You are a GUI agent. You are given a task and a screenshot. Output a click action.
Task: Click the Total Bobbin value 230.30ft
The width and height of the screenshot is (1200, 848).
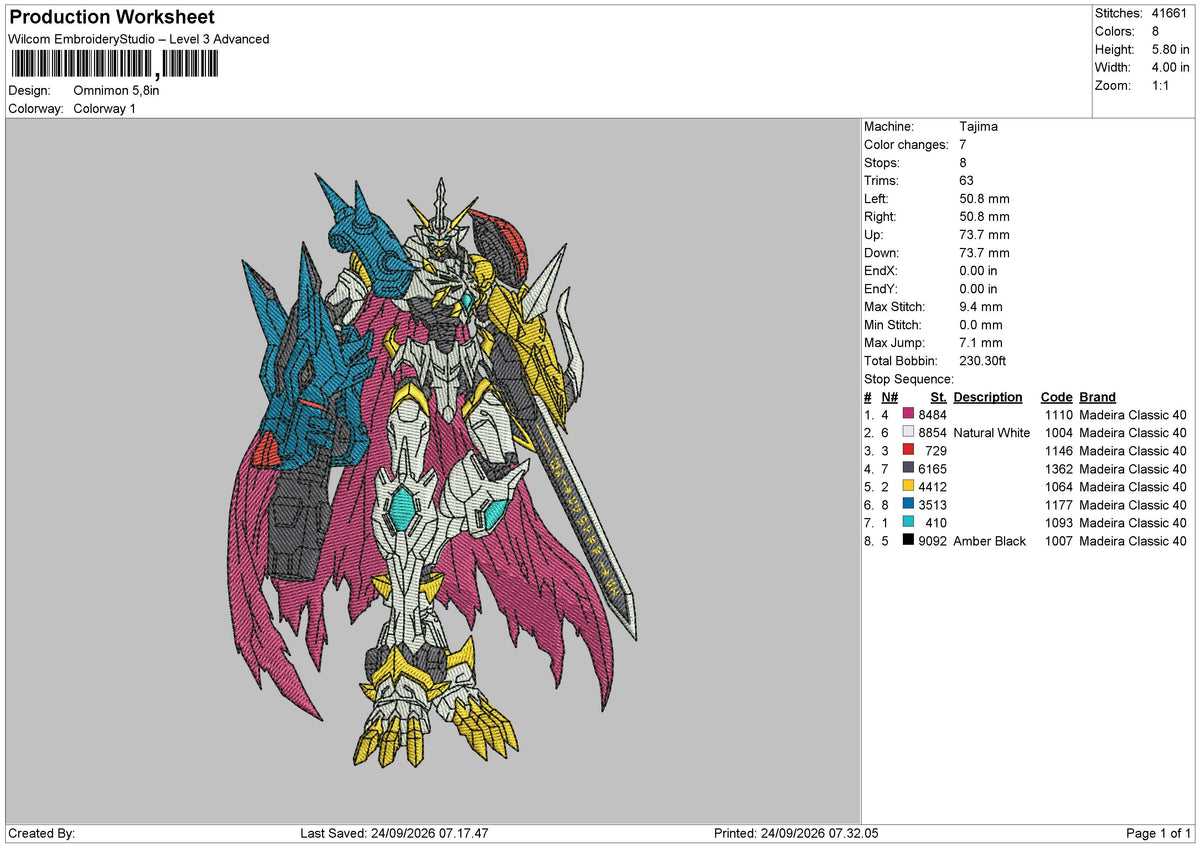(x=984, y=360)
